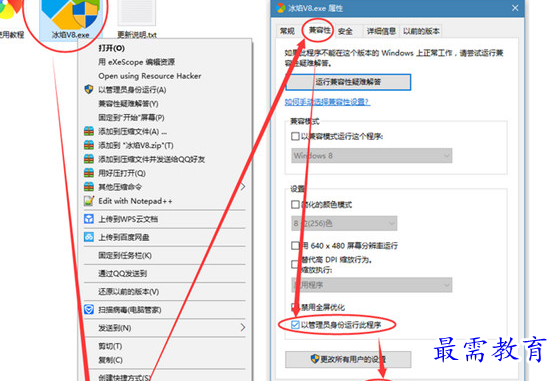Expand the 其他压缩命令 submenu arrow
Screen dimensions: 555x381
pyautogui.click(x=243, y=187)
